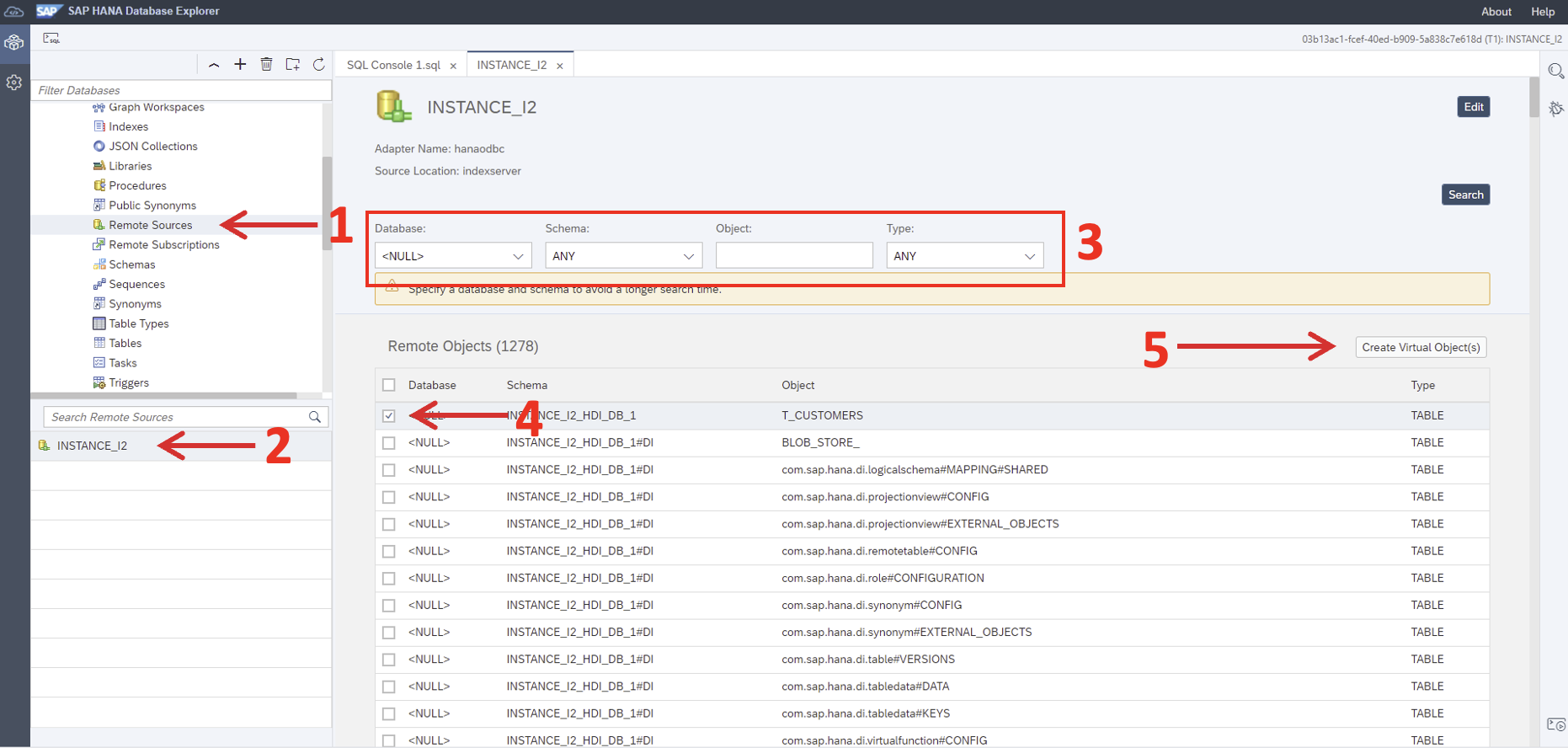Image resolution: width=1568 pixels, height=748 pixels.
Task: Open the Database Explorer sidebar icon
Action: [x=14, y=43]
